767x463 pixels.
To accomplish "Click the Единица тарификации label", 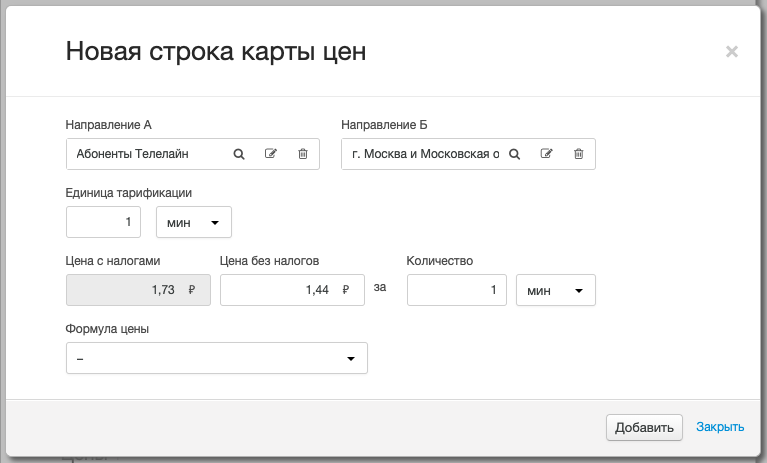I will coord(129,193).
